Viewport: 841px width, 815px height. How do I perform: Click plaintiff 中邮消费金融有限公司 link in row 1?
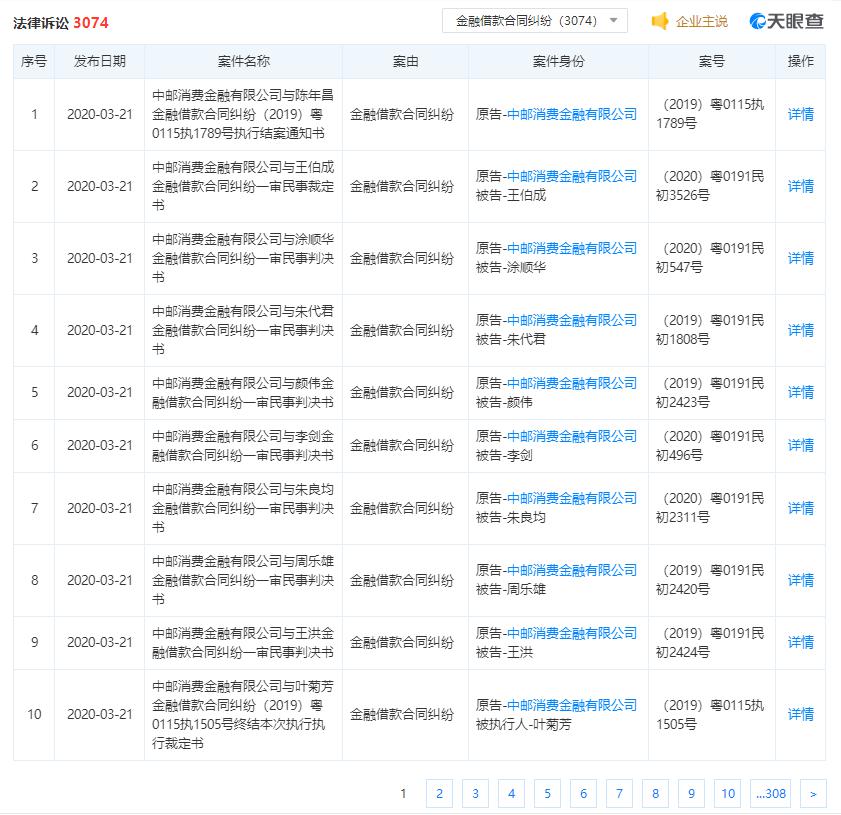[x=572, y=114]
